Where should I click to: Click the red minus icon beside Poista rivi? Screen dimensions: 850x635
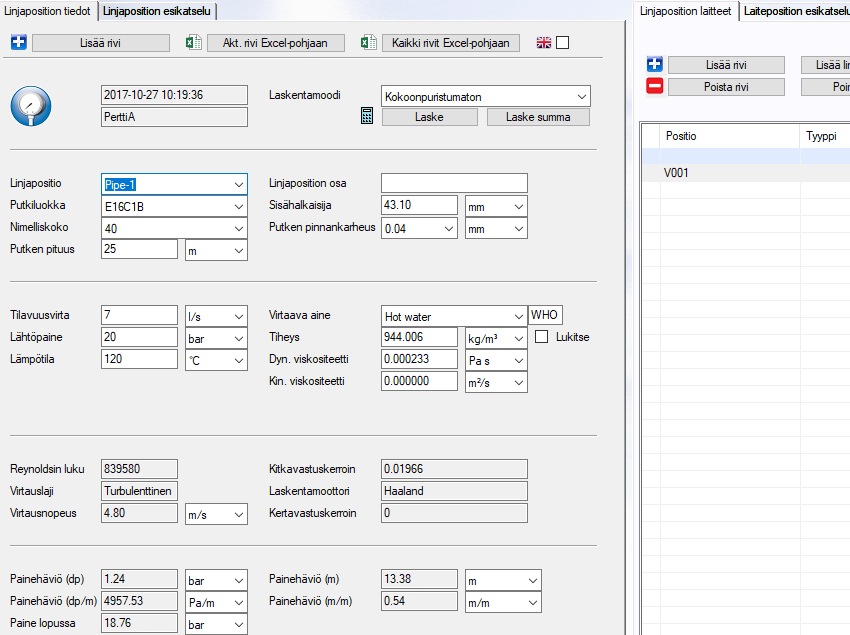tap(655, 87)
